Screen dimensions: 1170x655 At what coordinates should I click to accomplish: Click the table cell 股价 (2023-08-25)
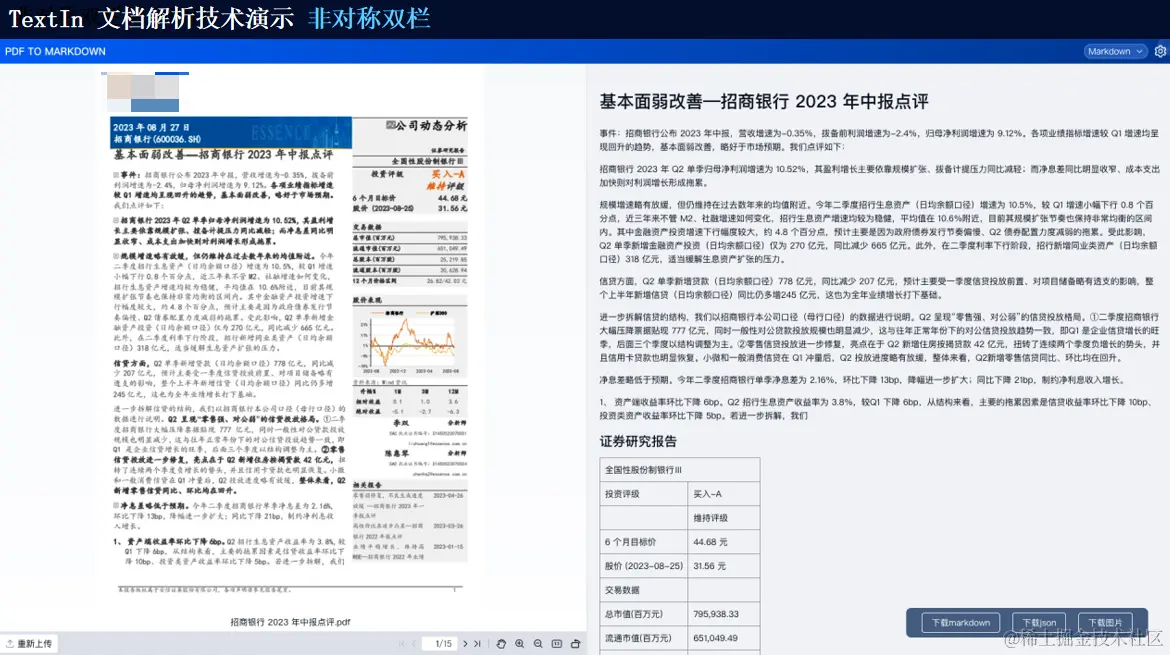[644, 565]
